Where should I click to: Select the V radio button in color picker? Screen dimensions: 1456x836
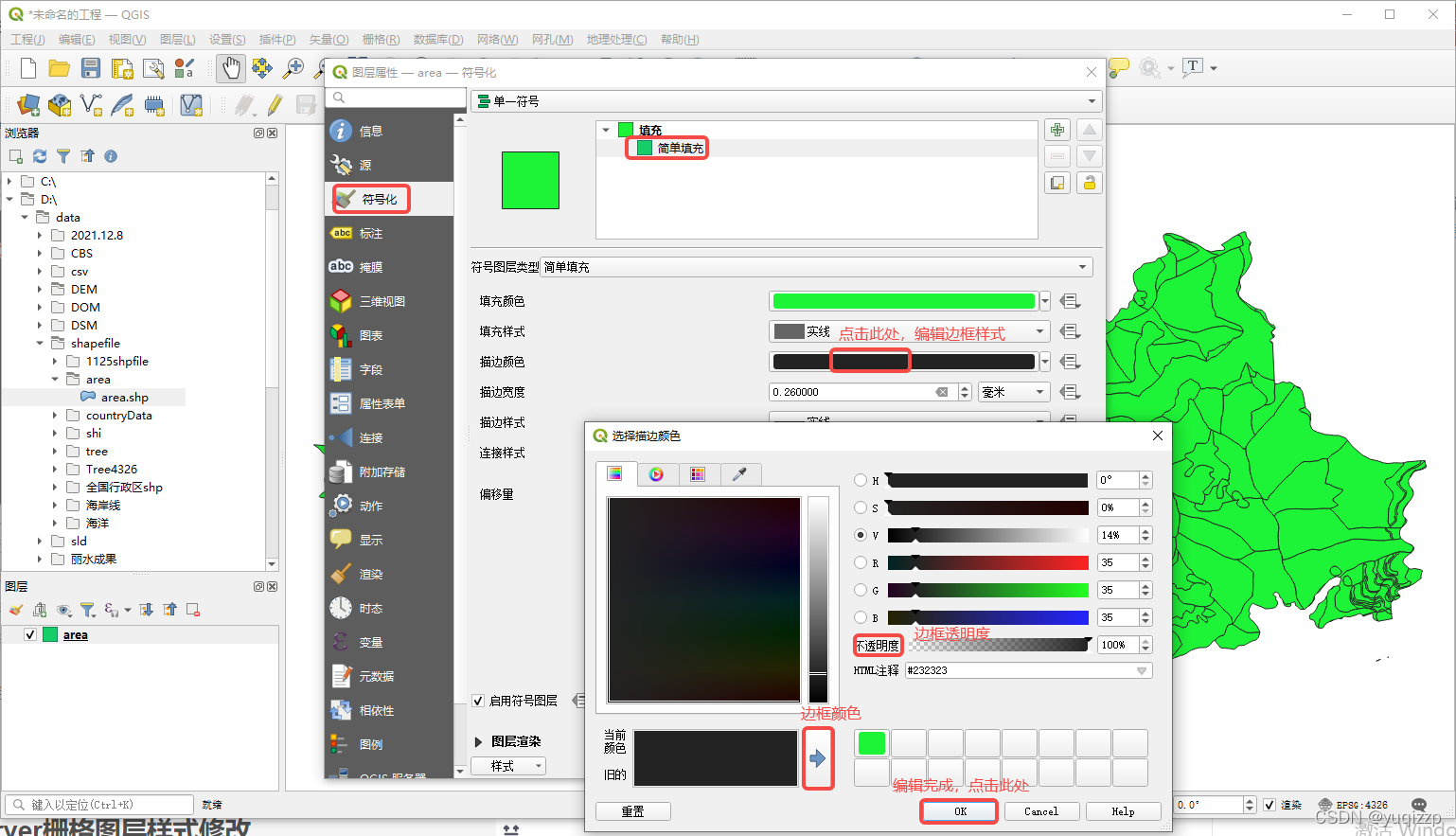click(861, 535)
